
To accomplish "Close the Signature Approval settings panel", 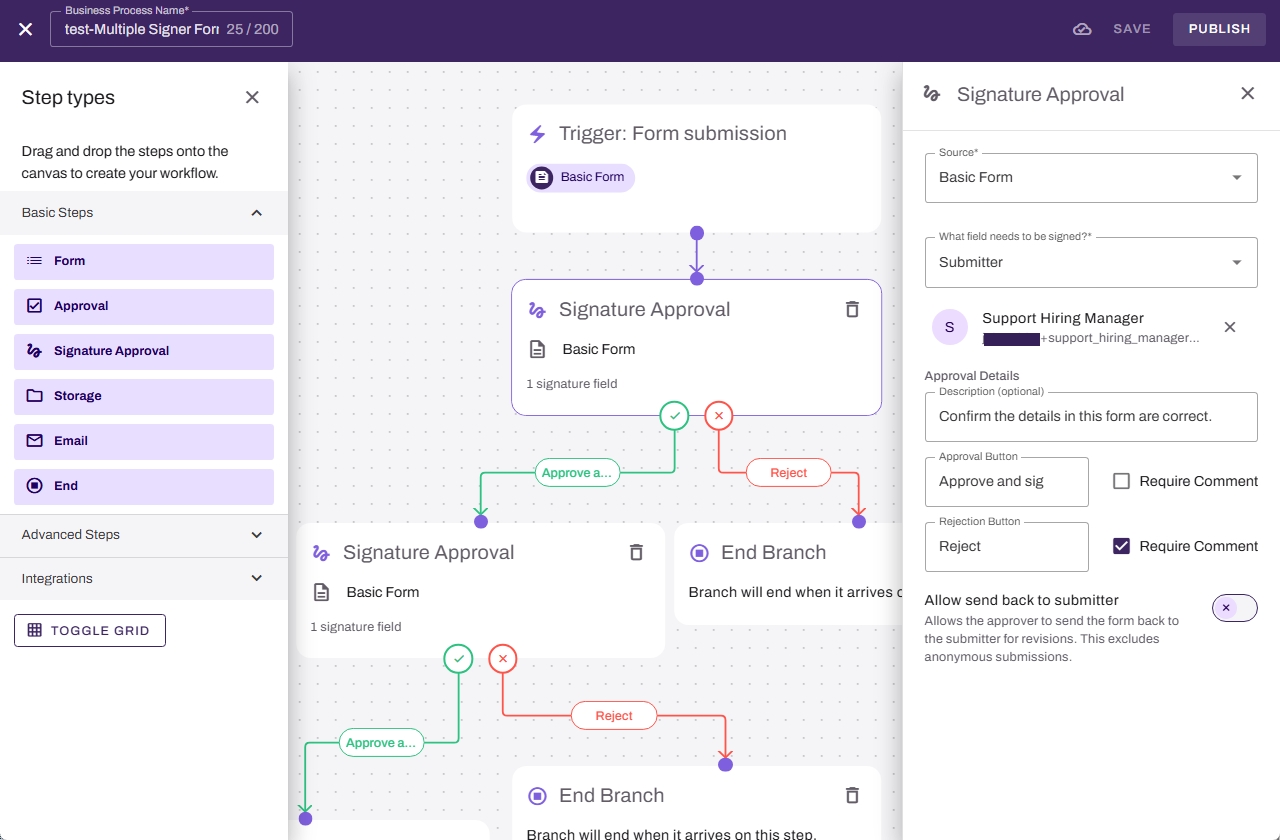I will pos(1247,93).
